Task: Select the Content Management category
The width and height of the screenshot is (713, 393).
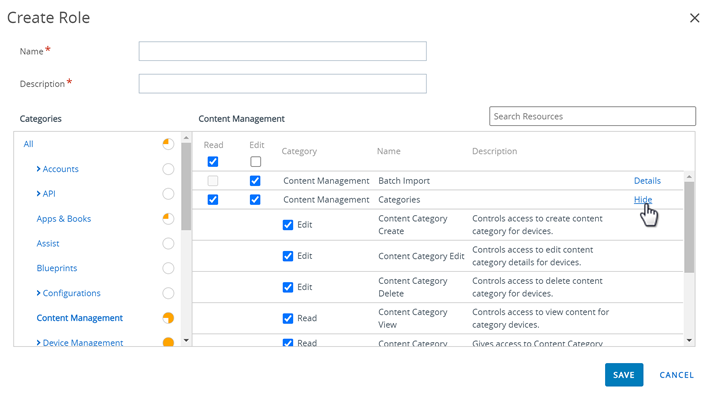Action: pyautogui.click(x=80, y=318)
